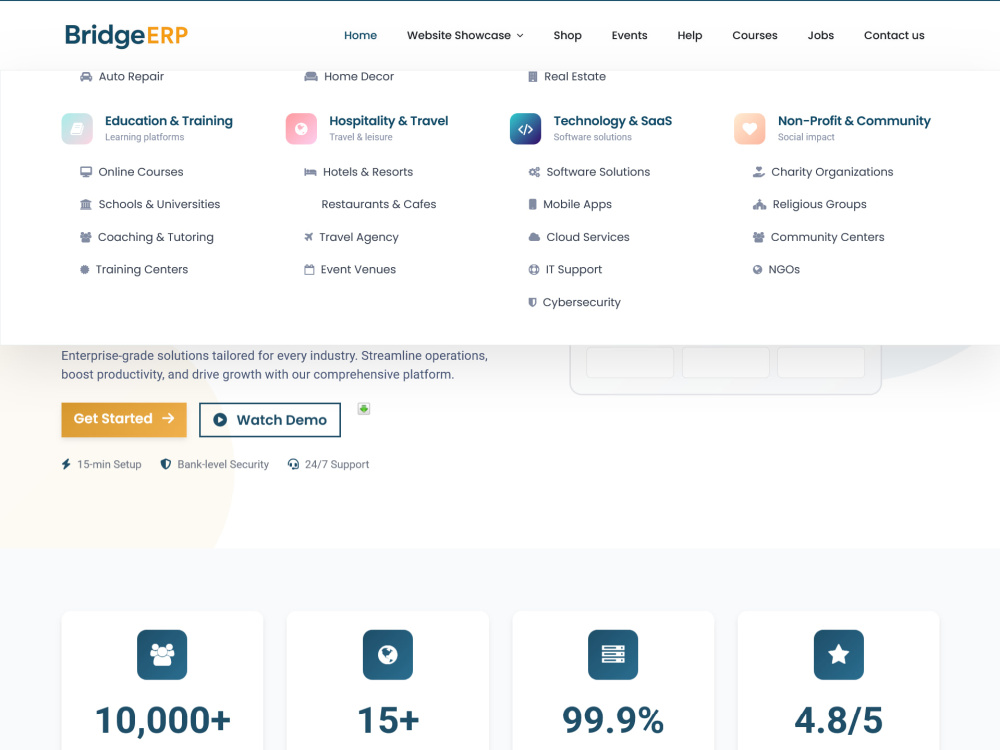
Task: Select Mobile Apps
Action: tap(577, 205)
